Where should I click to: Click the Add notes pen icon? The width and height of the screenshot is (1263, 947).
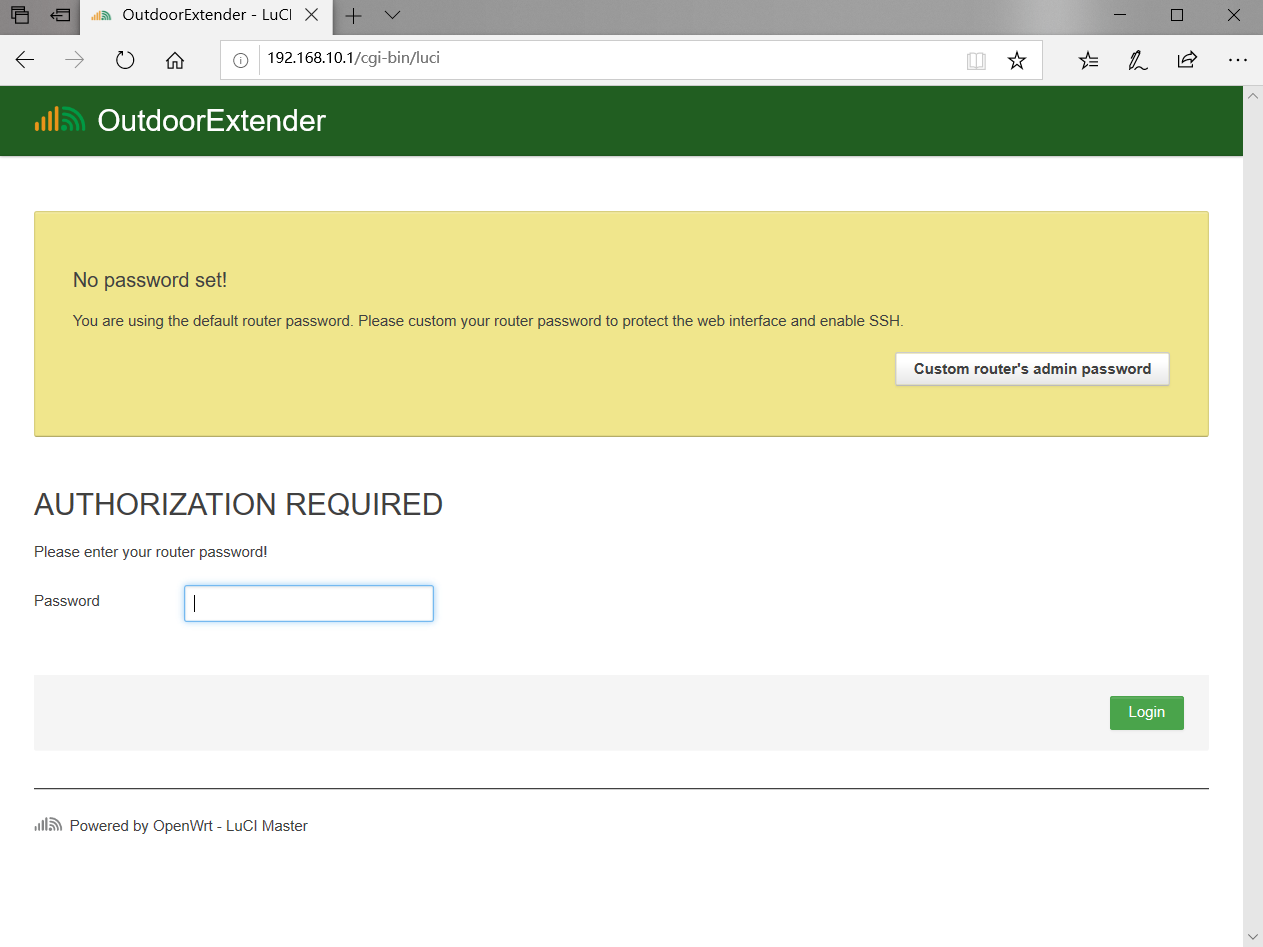(1138, 61)
